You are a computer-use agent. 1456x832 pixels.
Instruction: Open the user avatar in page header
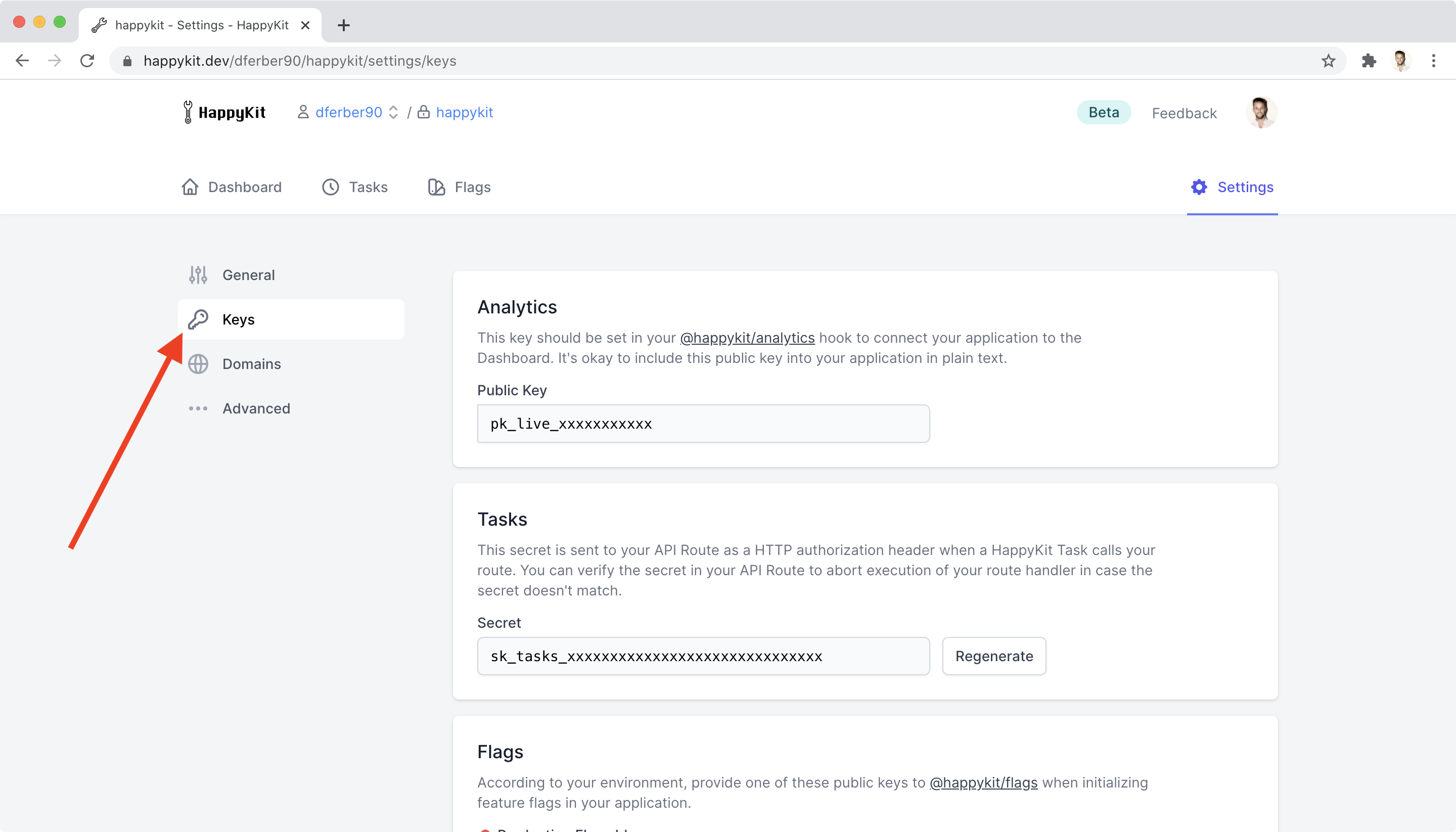pos(1261,113)
